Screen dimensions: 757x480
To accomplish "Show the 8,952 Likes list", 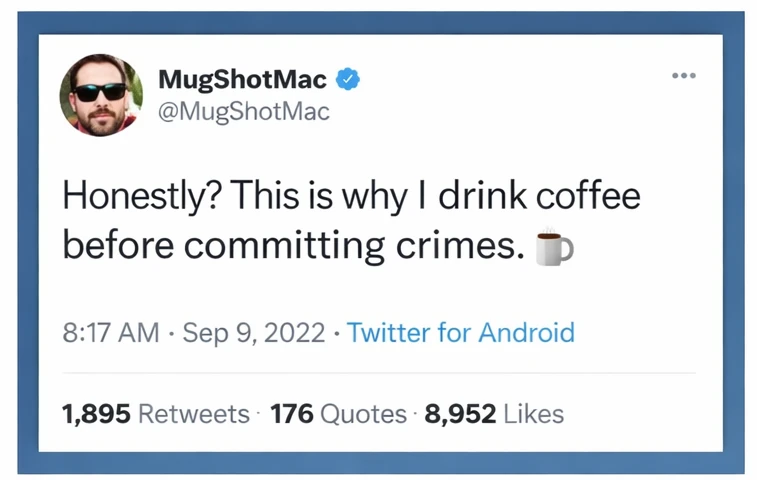I will click(x=494, y=413).
